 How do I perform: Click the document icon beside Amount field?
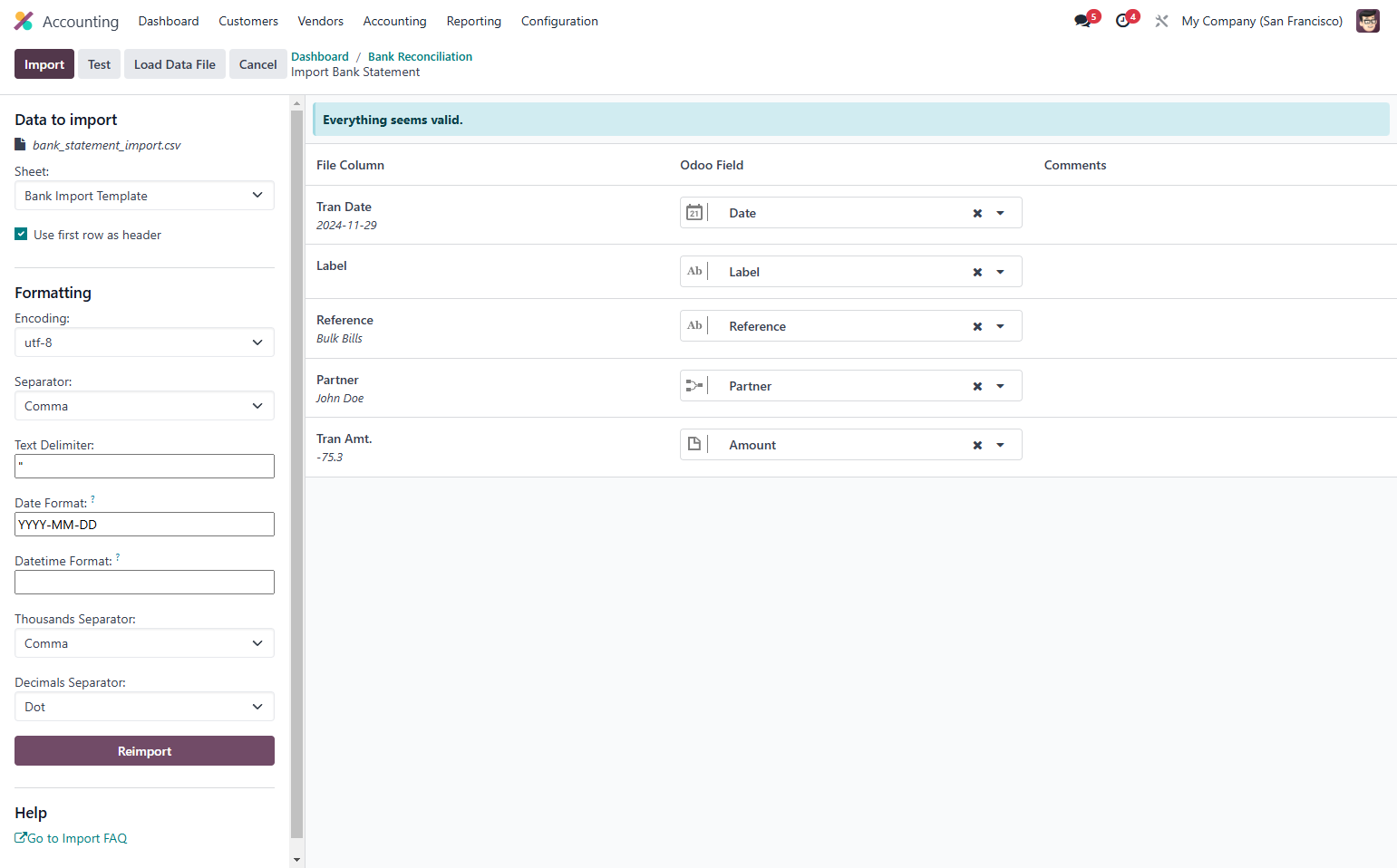click(694, 444)
